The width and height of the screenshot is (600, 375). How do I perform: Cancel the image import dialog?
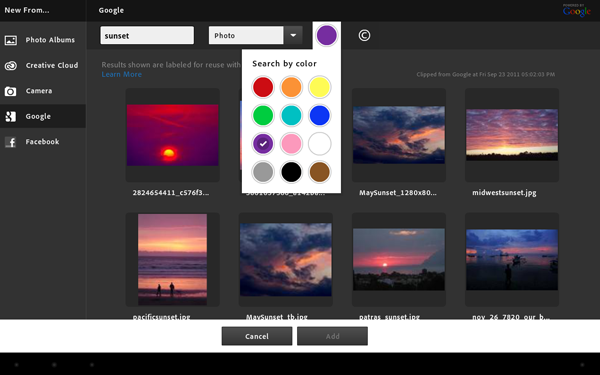coord(257,336)
